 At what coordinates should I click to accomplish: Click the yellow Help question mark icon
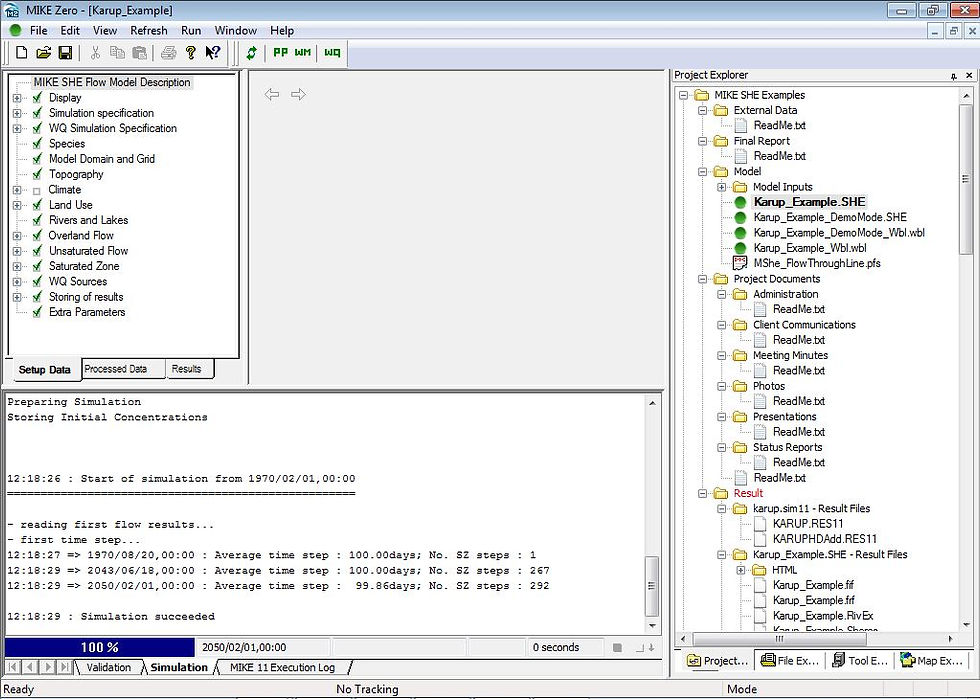tap(191, 53)
